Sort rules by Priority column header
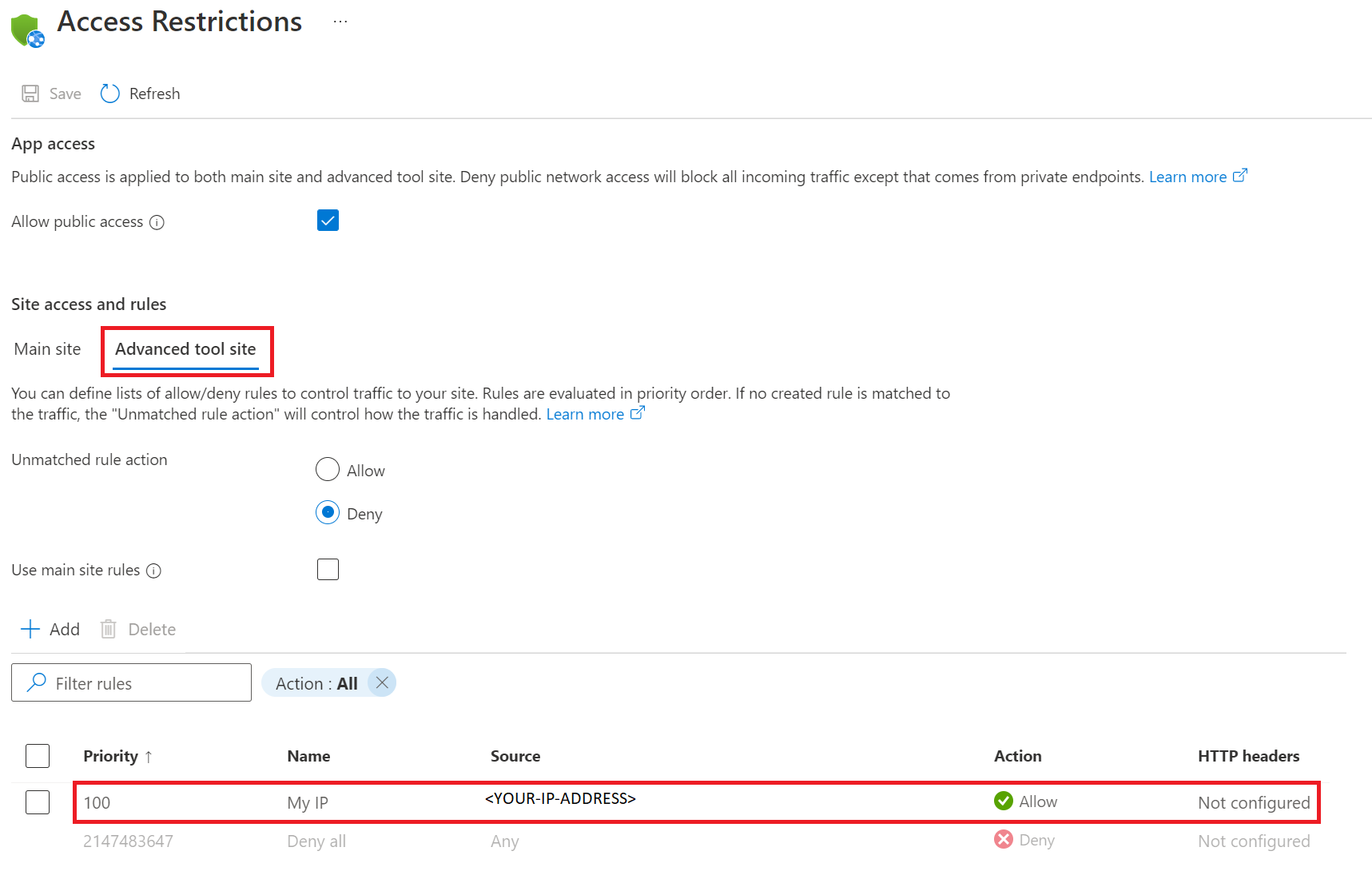1372x883 pixels. point(111,756)
